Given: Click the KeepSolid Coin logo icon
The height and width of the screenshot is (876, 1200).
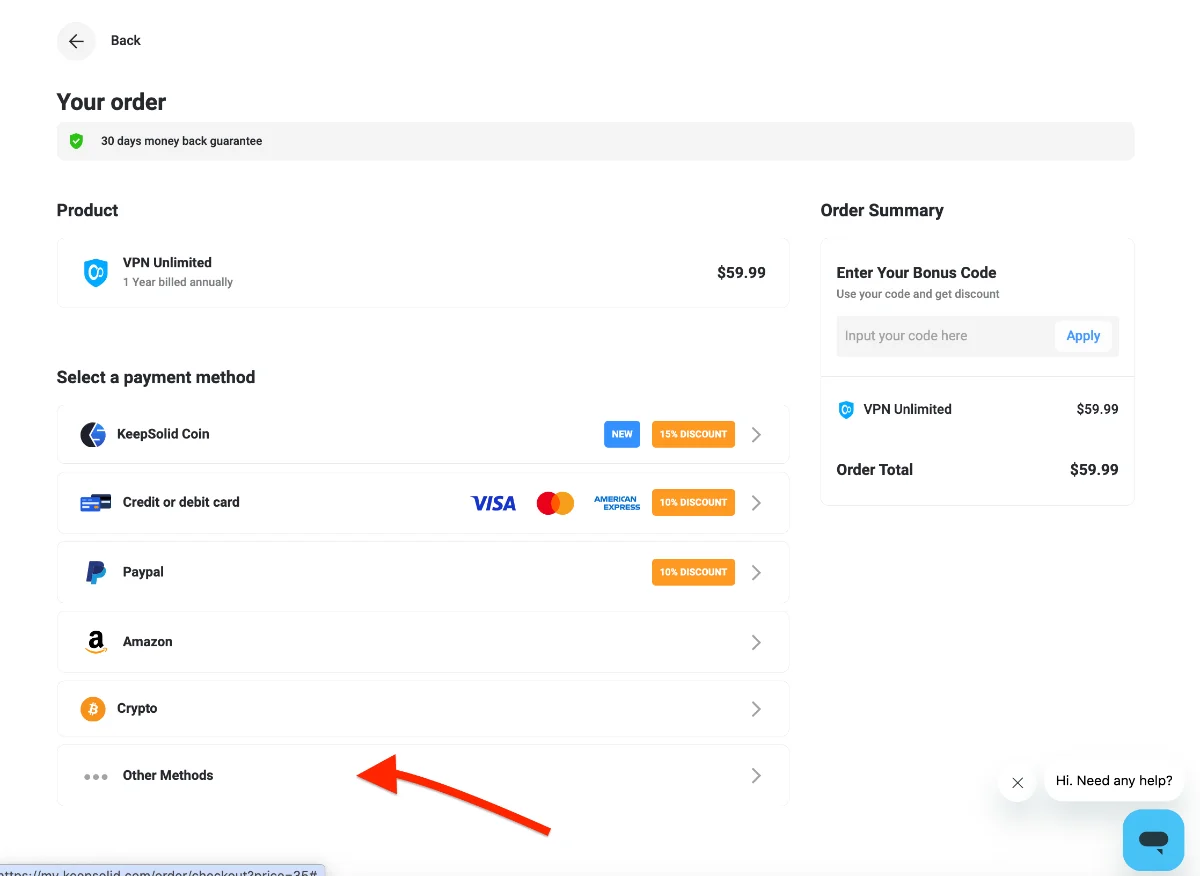Looking at the screenshot, I should 93,434.
